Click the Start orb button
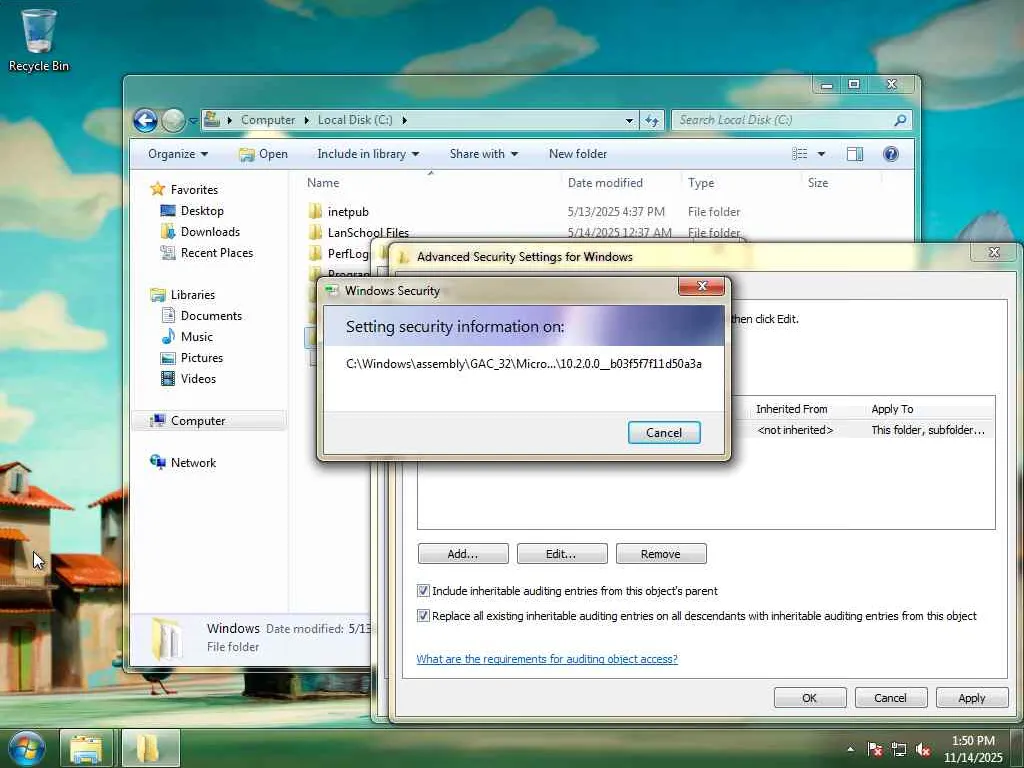 27,748
